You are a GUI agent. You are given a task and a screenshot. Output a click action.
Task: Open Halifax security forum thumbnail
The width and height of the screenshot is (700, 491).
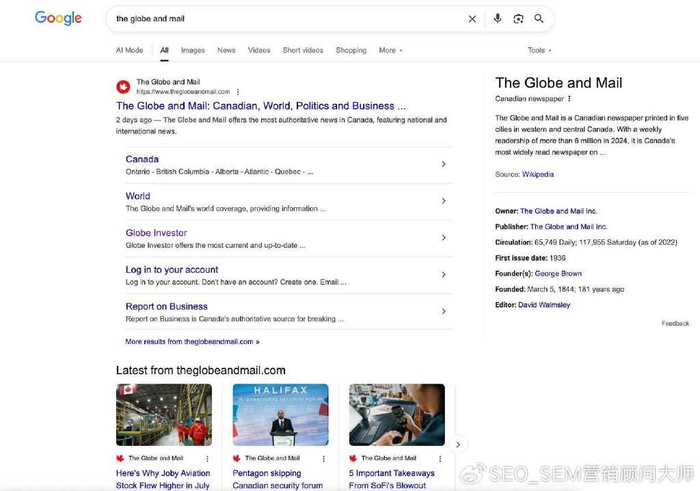280,415
